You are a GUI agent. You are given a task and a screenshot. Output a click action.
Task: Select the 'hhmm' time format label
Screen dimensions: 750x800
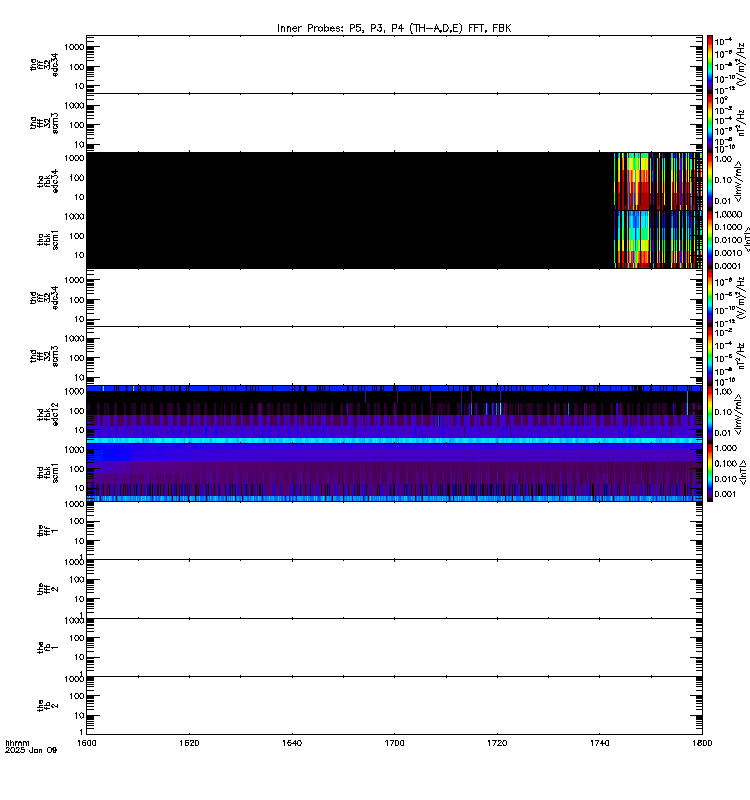tap(17, 743)
